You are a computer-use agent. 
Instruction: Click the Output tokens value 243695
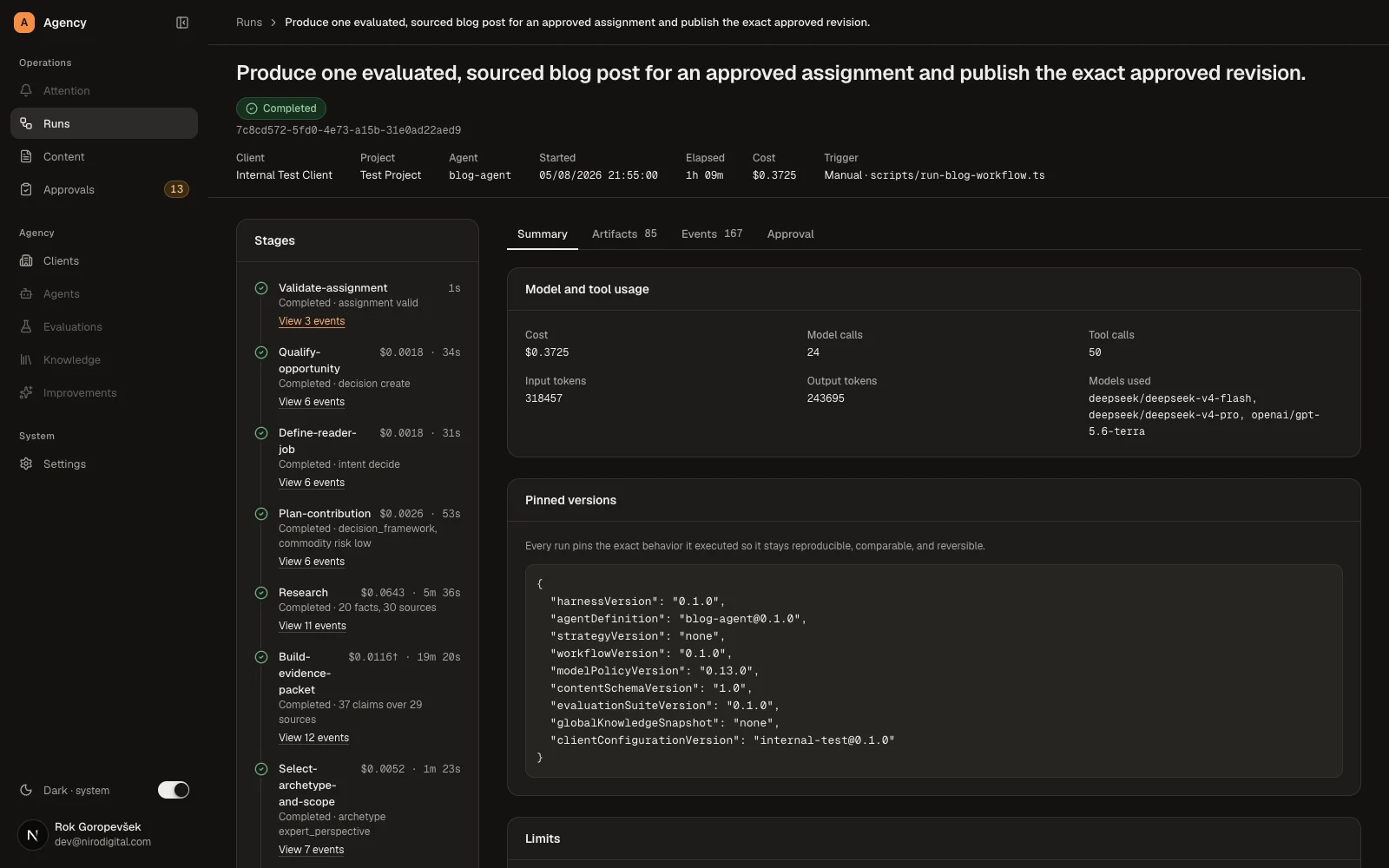[826, 398]
